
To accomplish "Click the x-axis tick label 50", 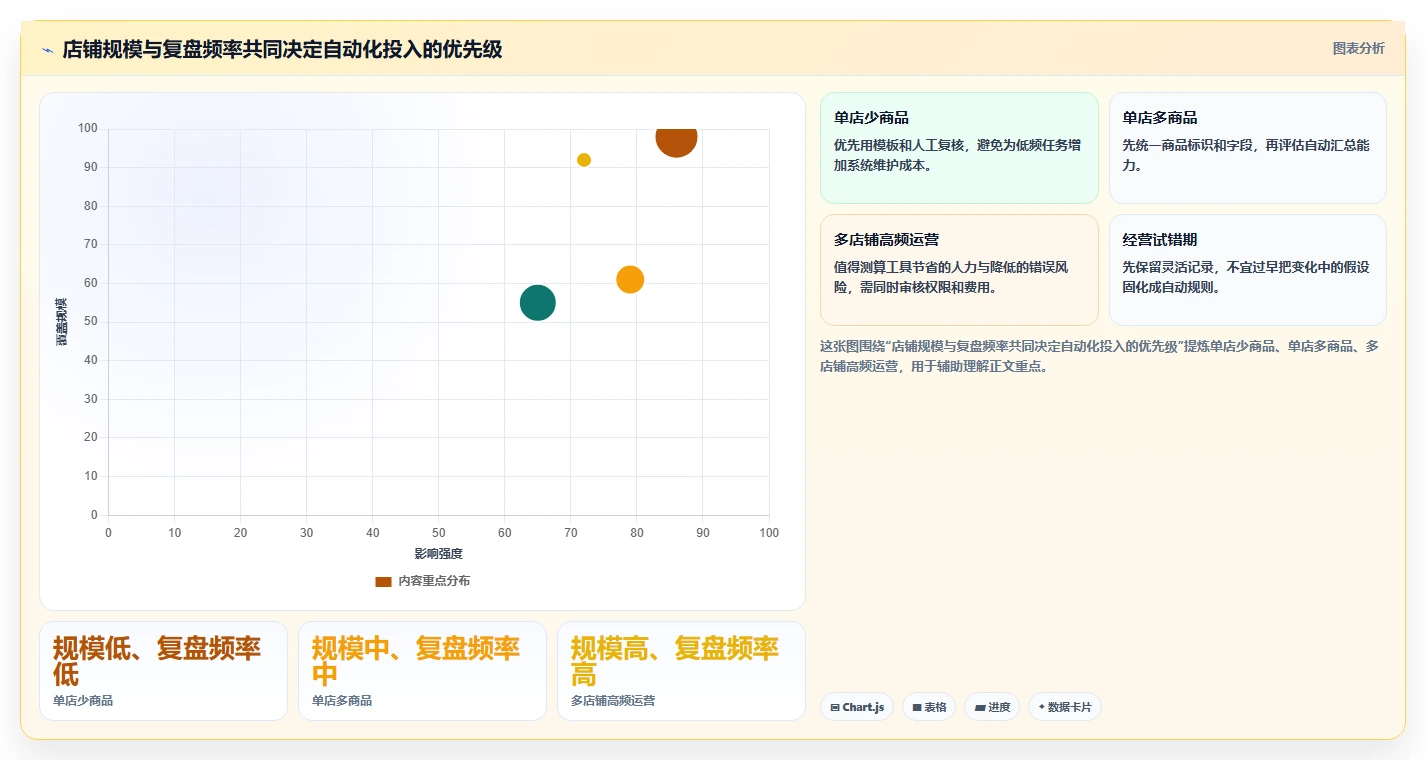I will pyautogui.click(x=439, y=533).
